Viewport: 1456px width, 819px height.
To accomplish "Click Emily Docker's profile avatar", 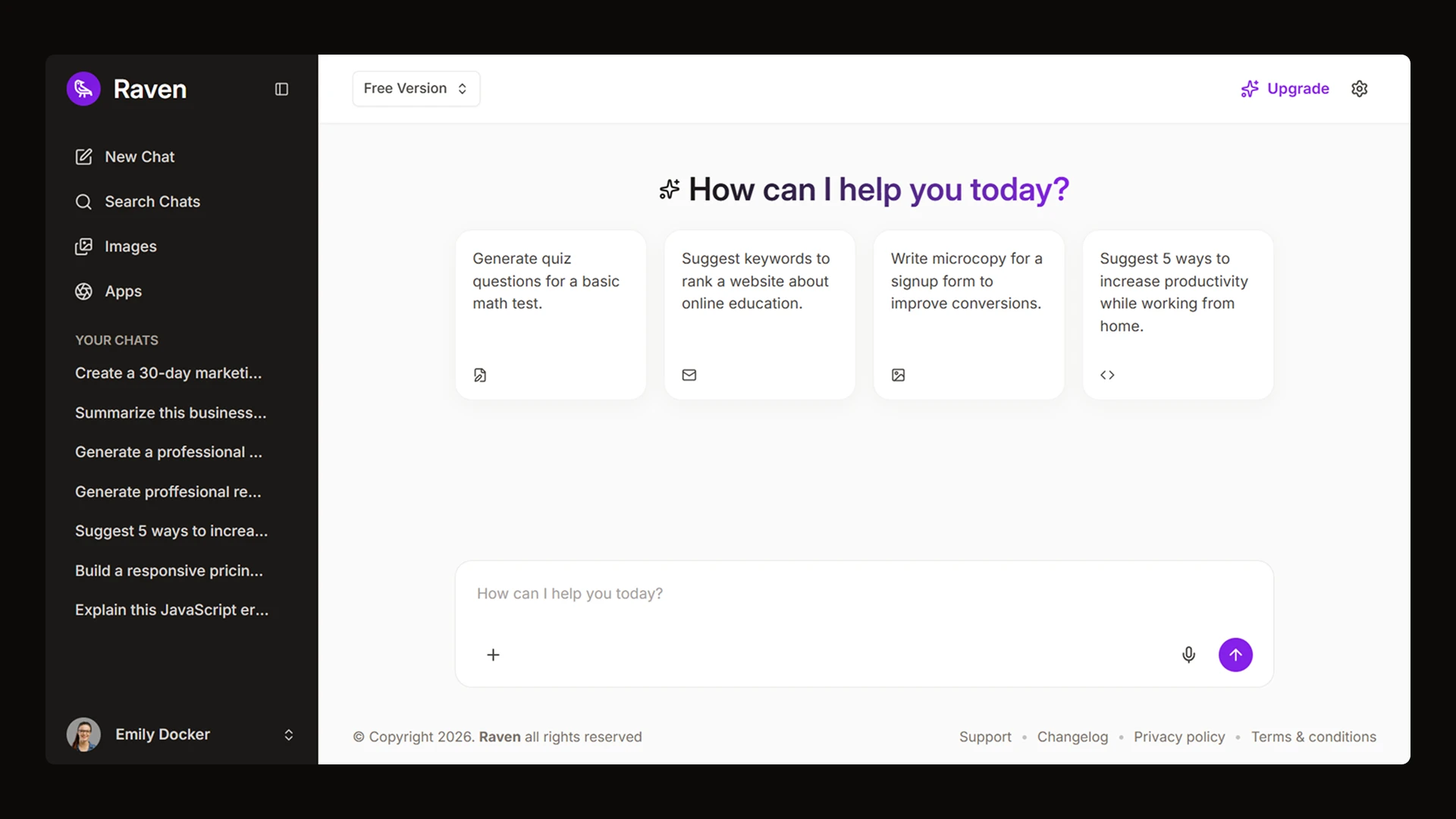I will click(83, 734).
